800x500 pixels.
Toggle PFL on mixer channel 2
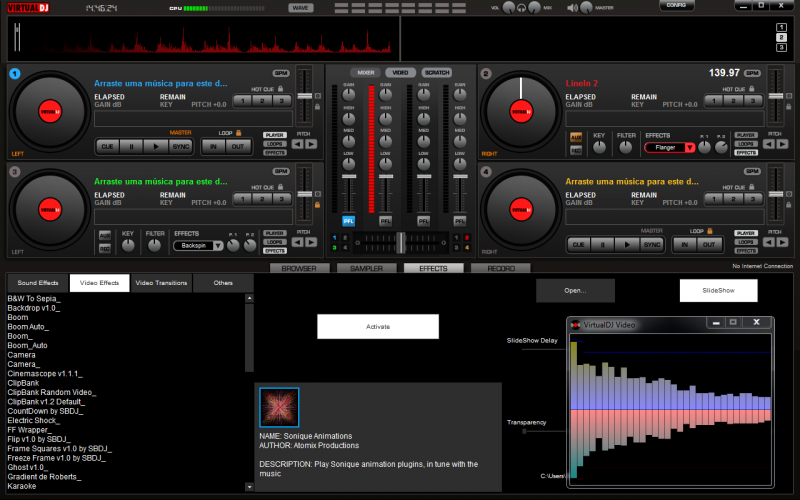click(x=385, y=221)
